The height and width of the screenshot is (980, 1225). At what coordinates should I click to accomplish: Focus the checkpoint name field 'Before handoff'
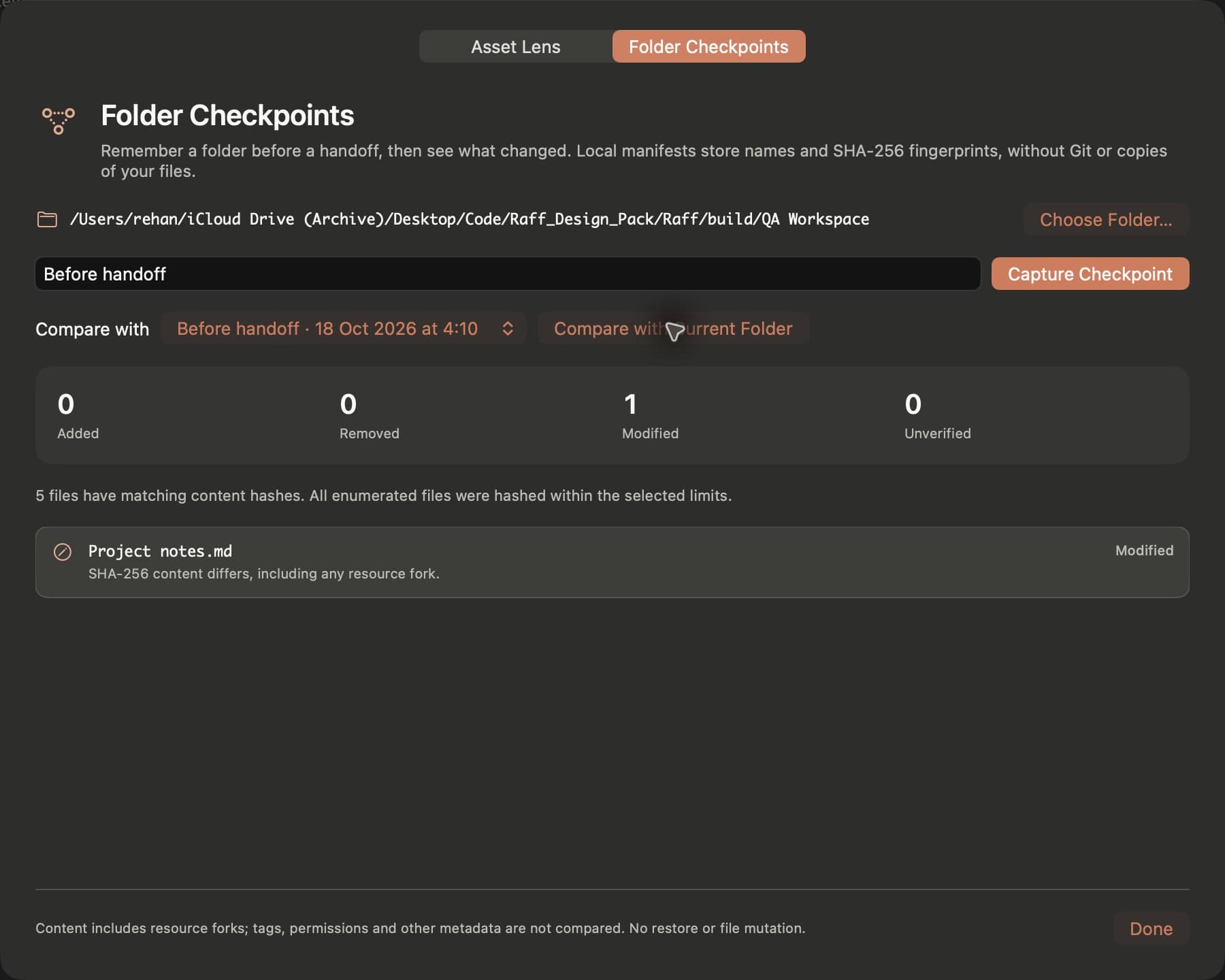[x=508, y=274]
